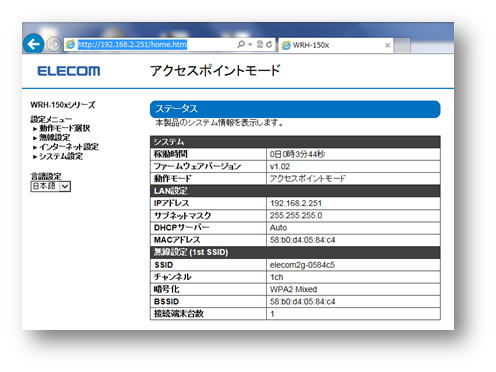496x372 pixels.
Task: Click the ELECOM logo
Action: [69, 71]
